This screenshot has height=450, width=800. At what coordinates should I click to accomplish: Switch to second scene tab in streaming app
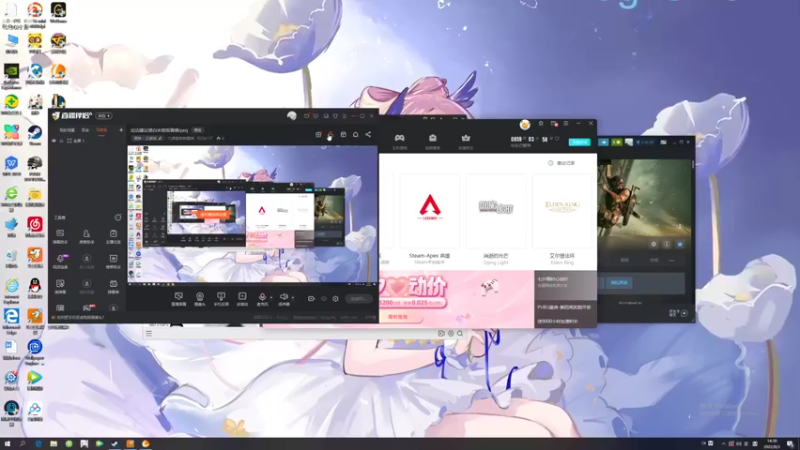coord(85,130)
